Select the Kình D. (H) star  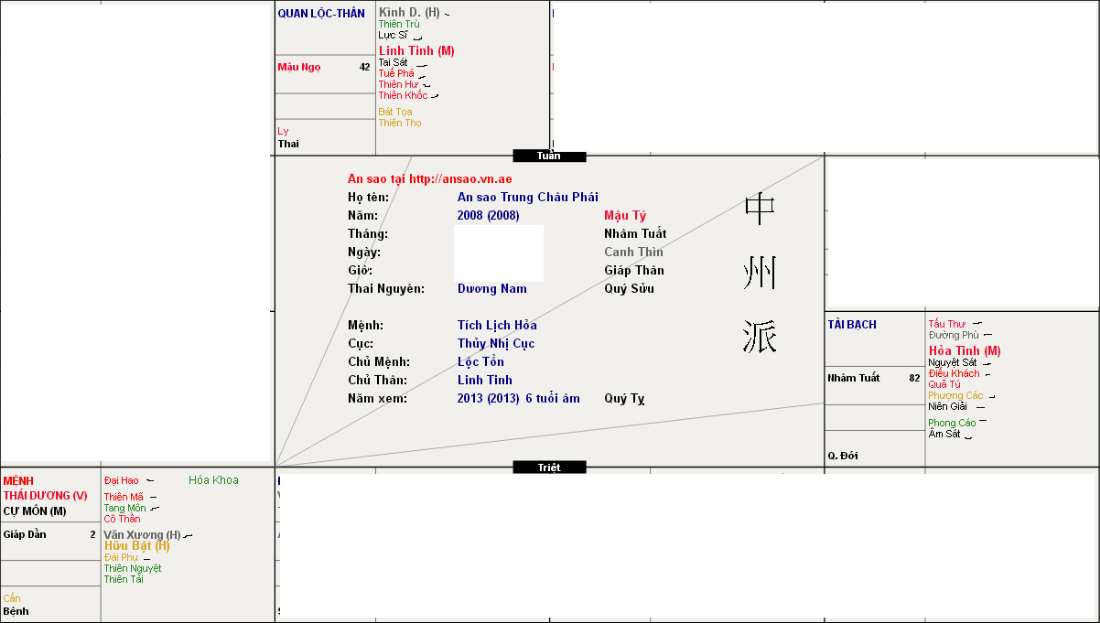pyautogui.click(x=409, y=12)
